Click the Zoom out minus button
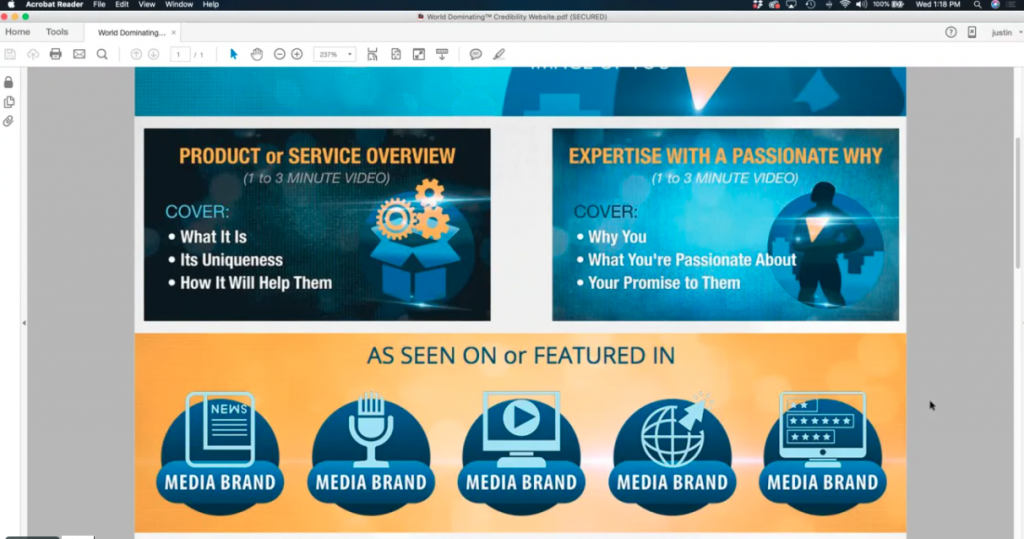1024x539 pixels. (x=280, y=54)
